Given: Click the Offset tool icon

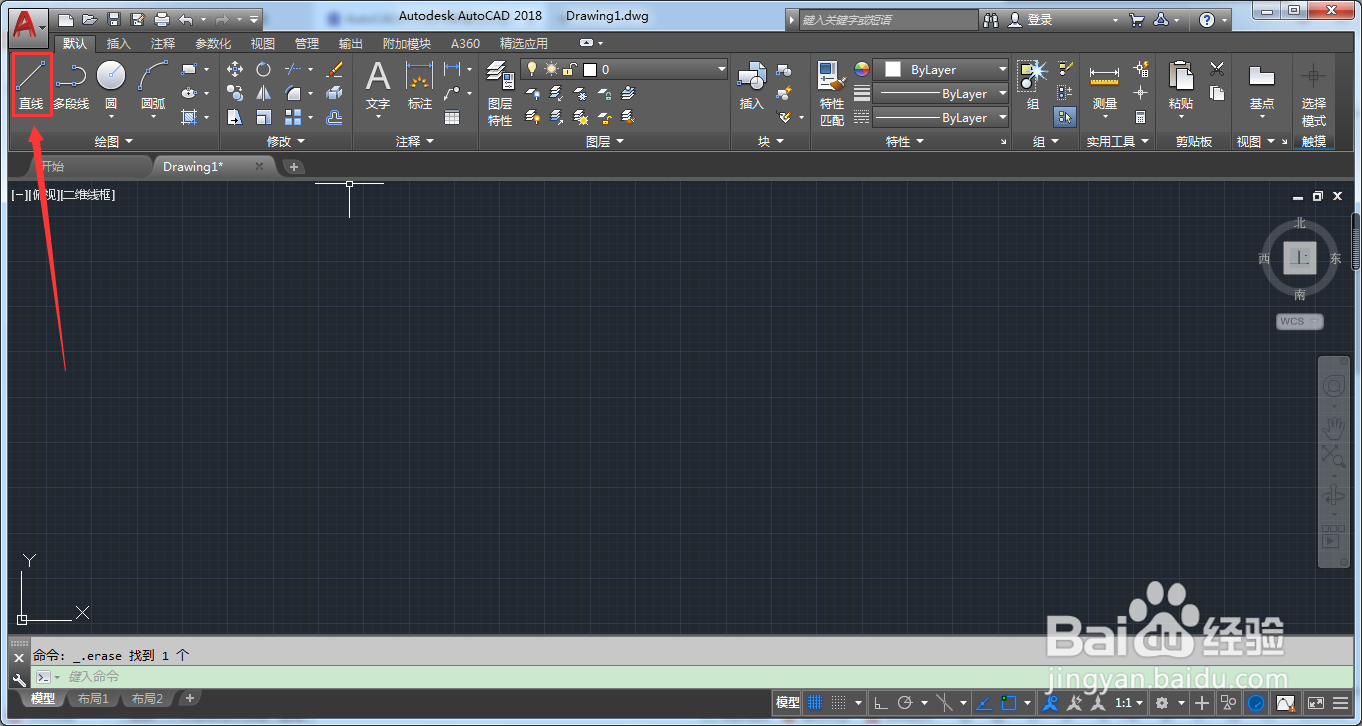Looking at the screenshot, I should (335, 117).
